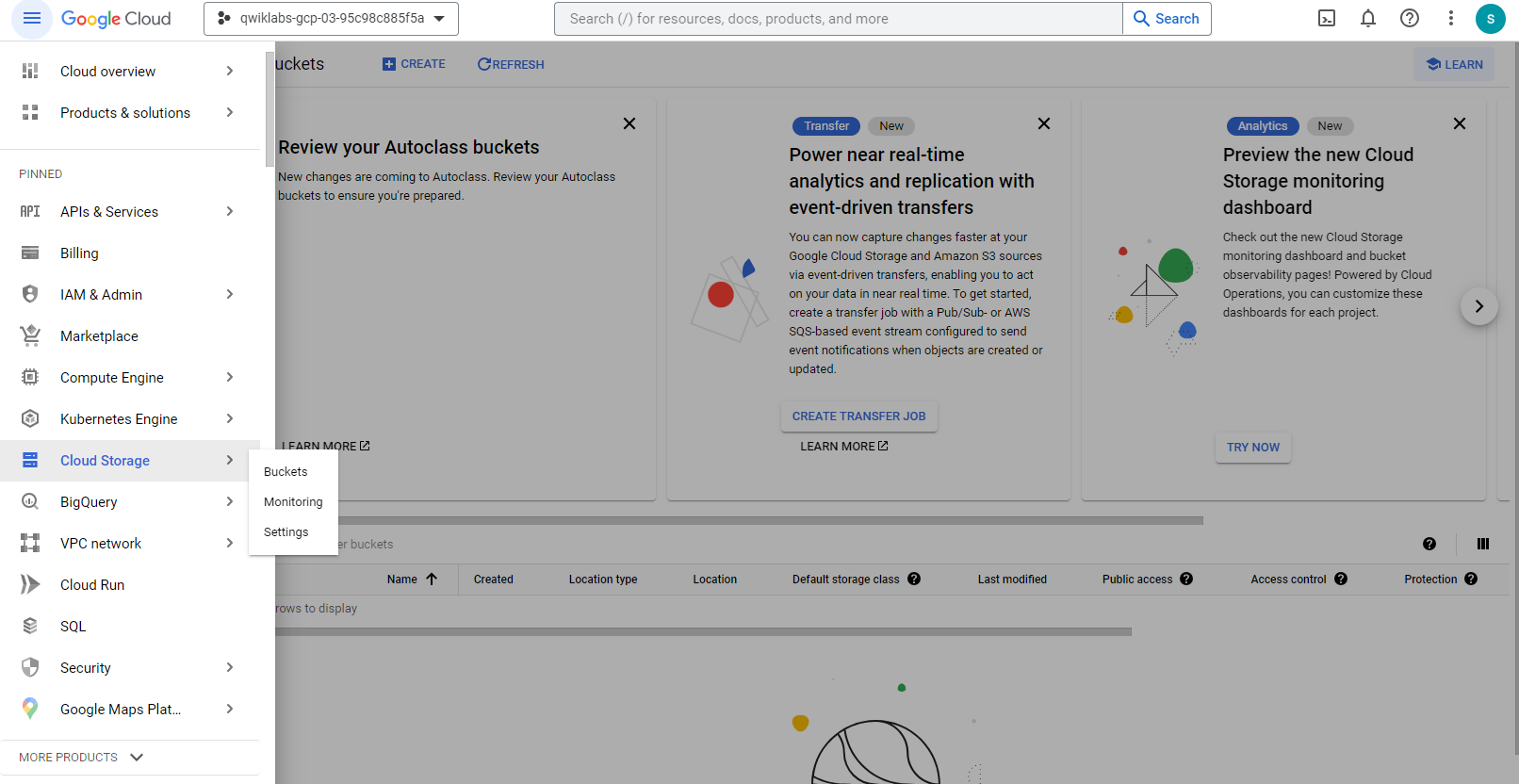
Task: Click the table help question mark icon
Action: click(1429, 544)
